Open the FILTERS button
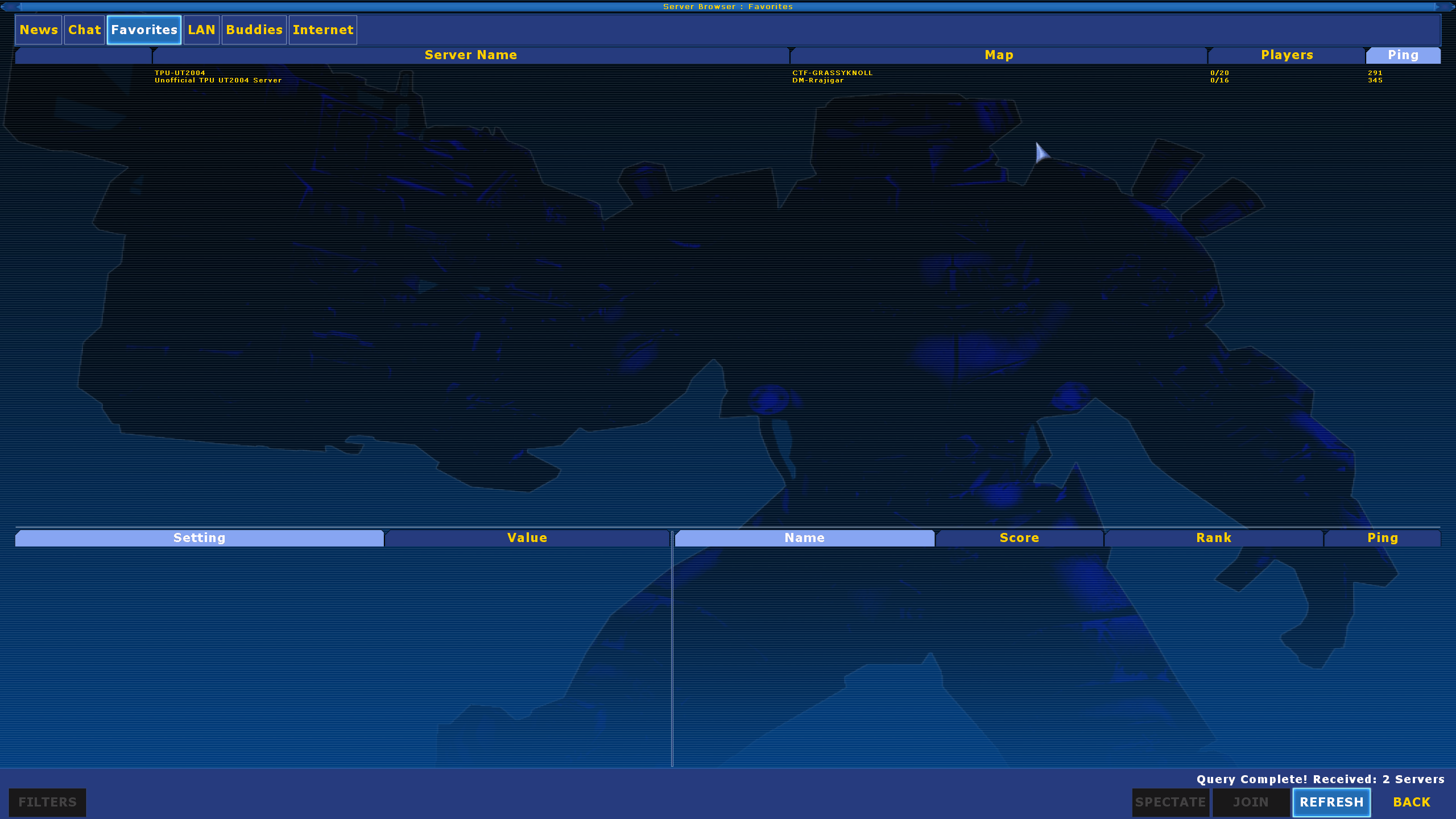This screenshot has height=819, width=1456. (x=47, y=803)
